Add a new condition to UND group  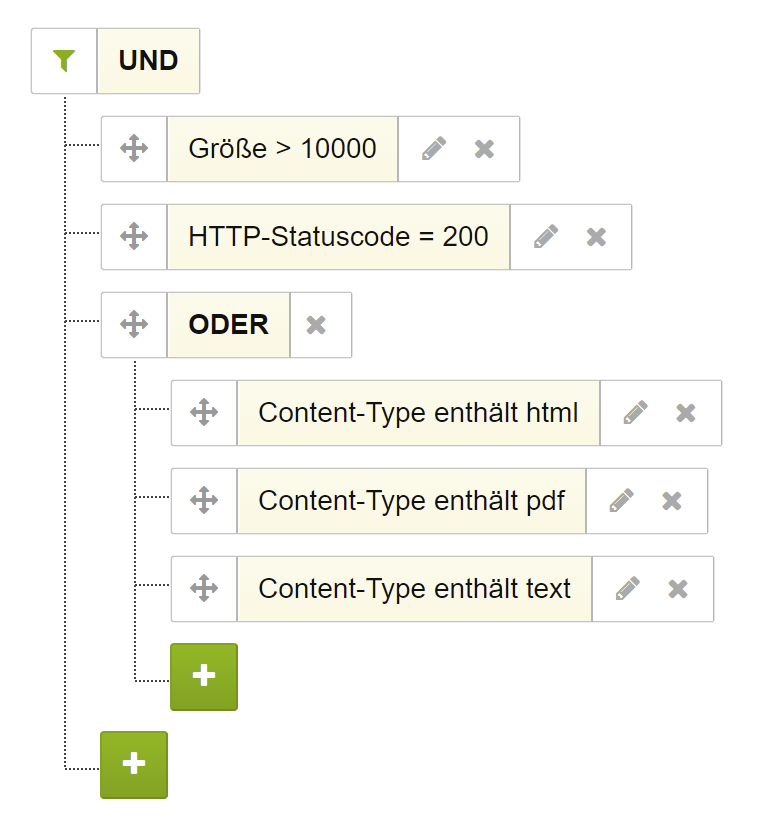click(x=133, y=765)
